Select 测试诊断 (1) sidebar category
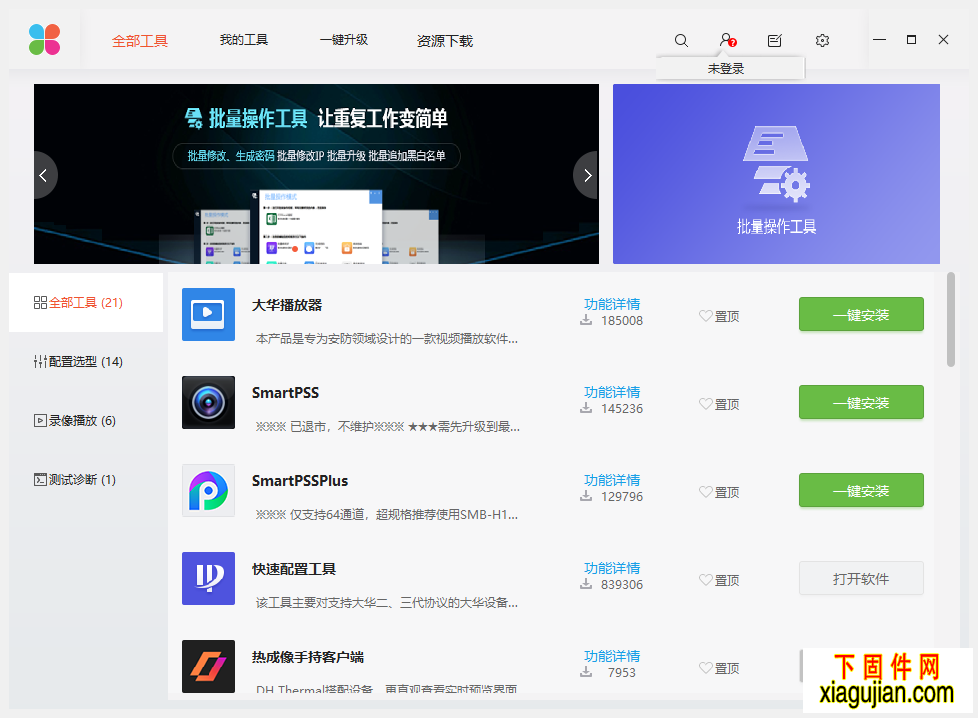 click(x=86, y=479)
